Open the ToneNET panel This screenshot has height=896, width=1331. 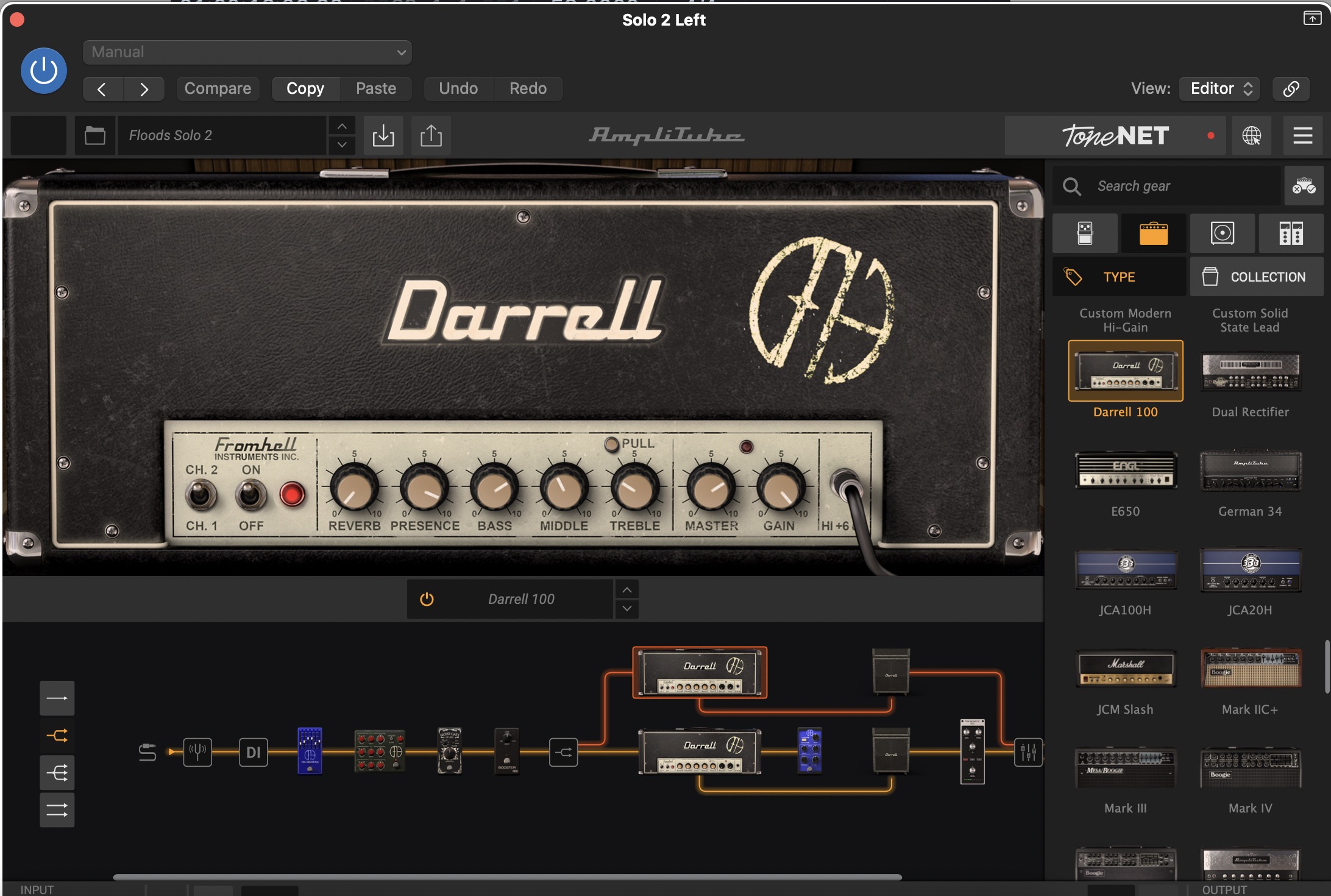(1115, 135)
